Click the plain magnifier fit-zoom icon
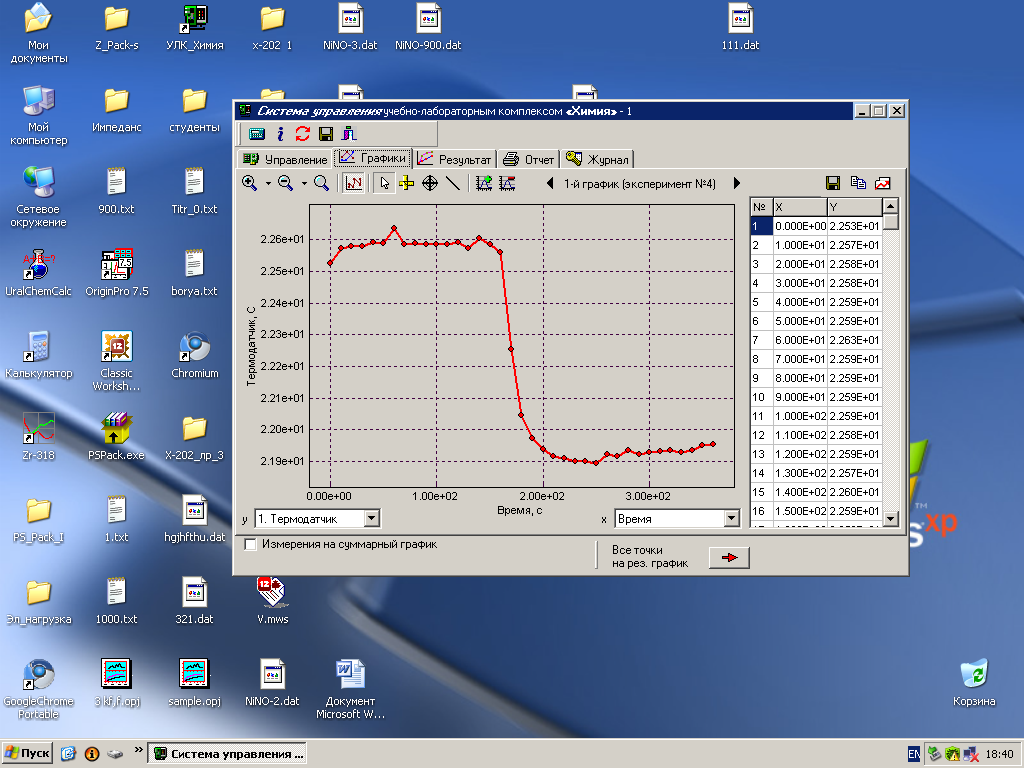The height and width of the screenshot is (768, 1024). (321, 184)
